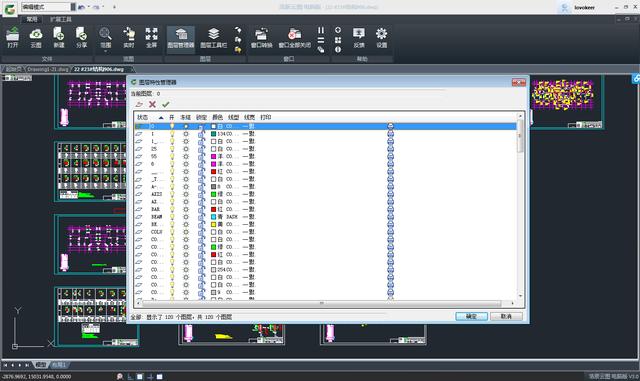Toggle the freeze sun icon for layer COLU
Screen dimensions: 640x381
186,232
